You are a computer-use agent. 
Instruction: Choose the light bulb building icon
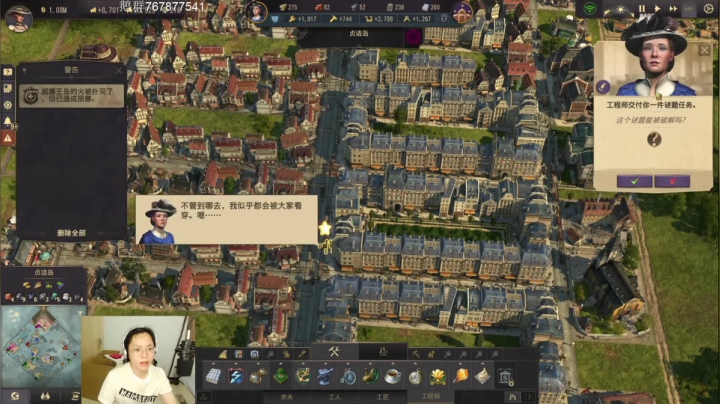(461, 376)
